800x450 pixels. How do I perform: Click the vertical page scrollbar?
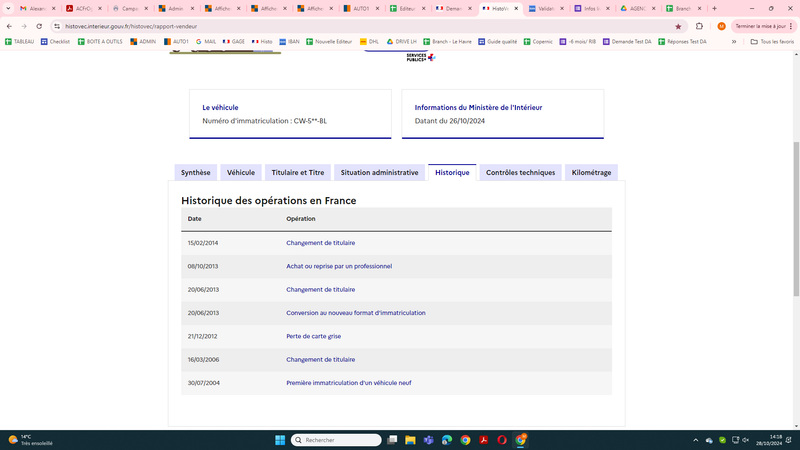pyautogui.click(x=796, y=218)
